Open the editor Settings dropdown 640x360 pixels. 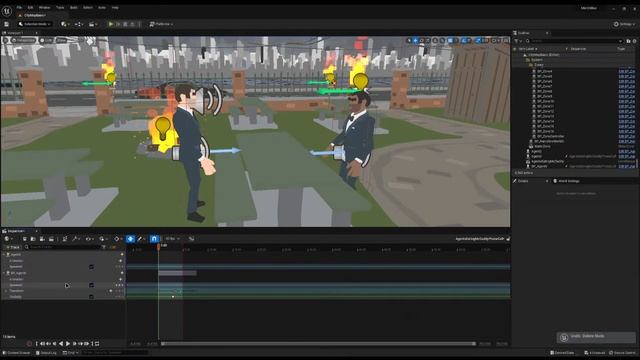[624, 24]
